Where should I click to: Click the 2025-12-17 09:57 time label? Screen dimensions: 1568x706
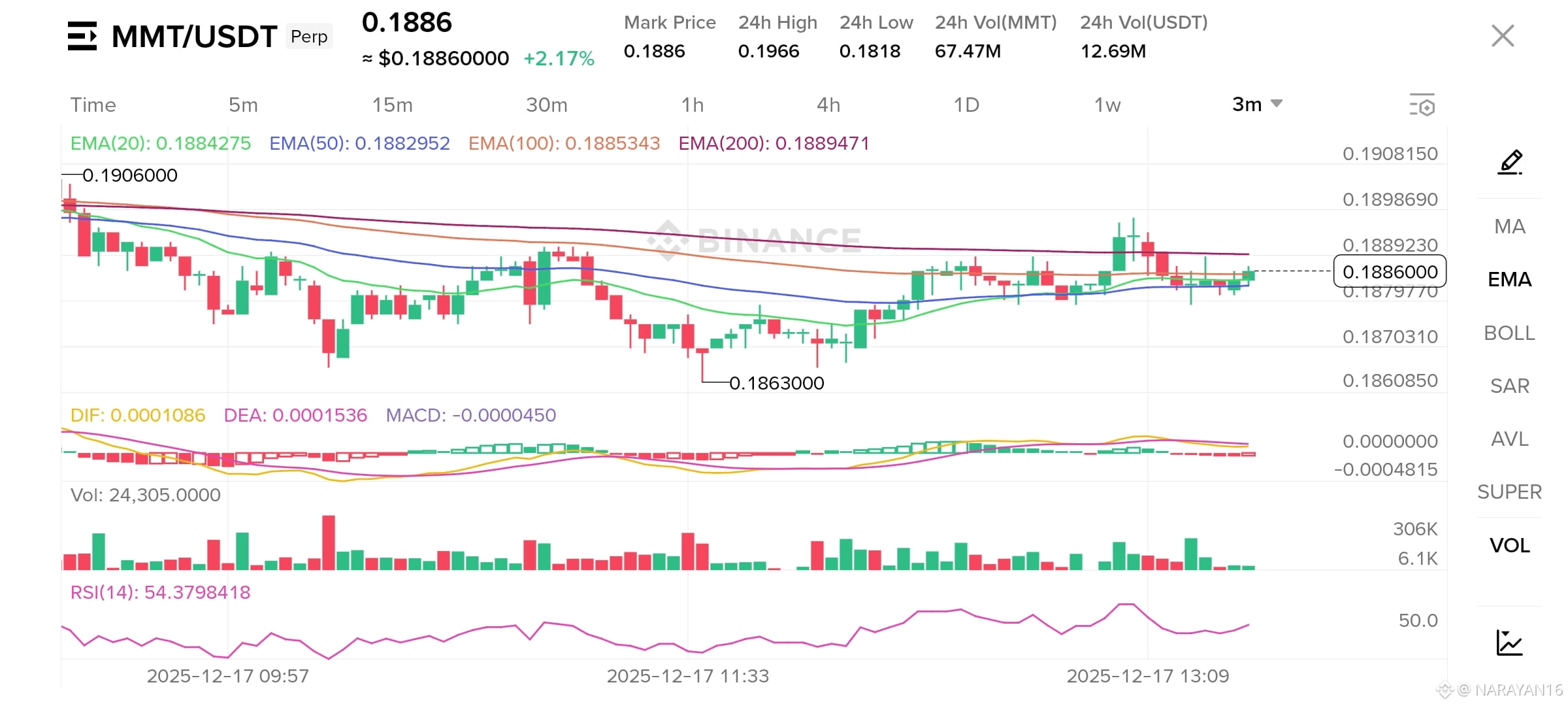[228, 676]
